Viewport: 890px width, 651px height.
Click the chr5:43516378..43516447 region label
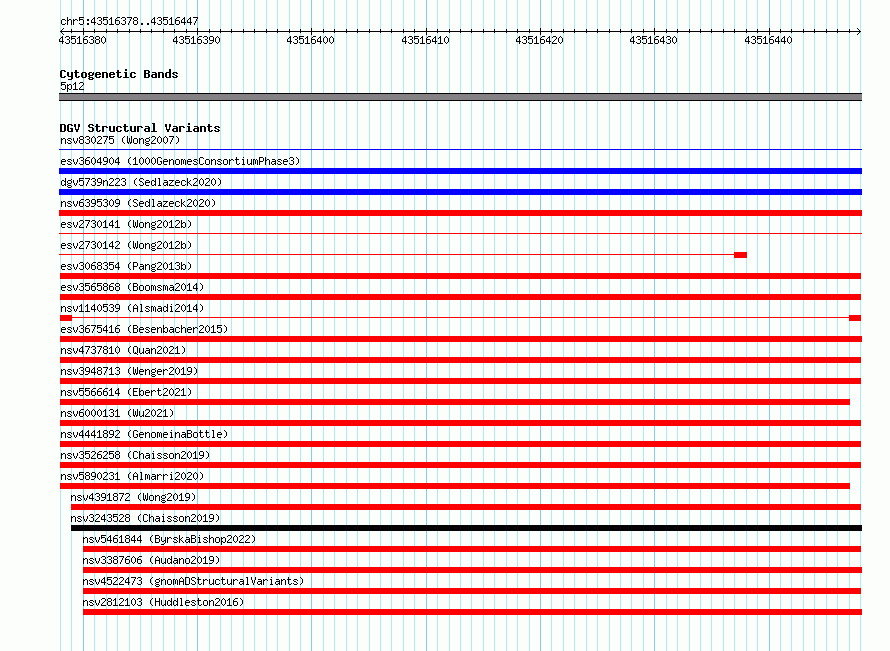click(129, 21)
